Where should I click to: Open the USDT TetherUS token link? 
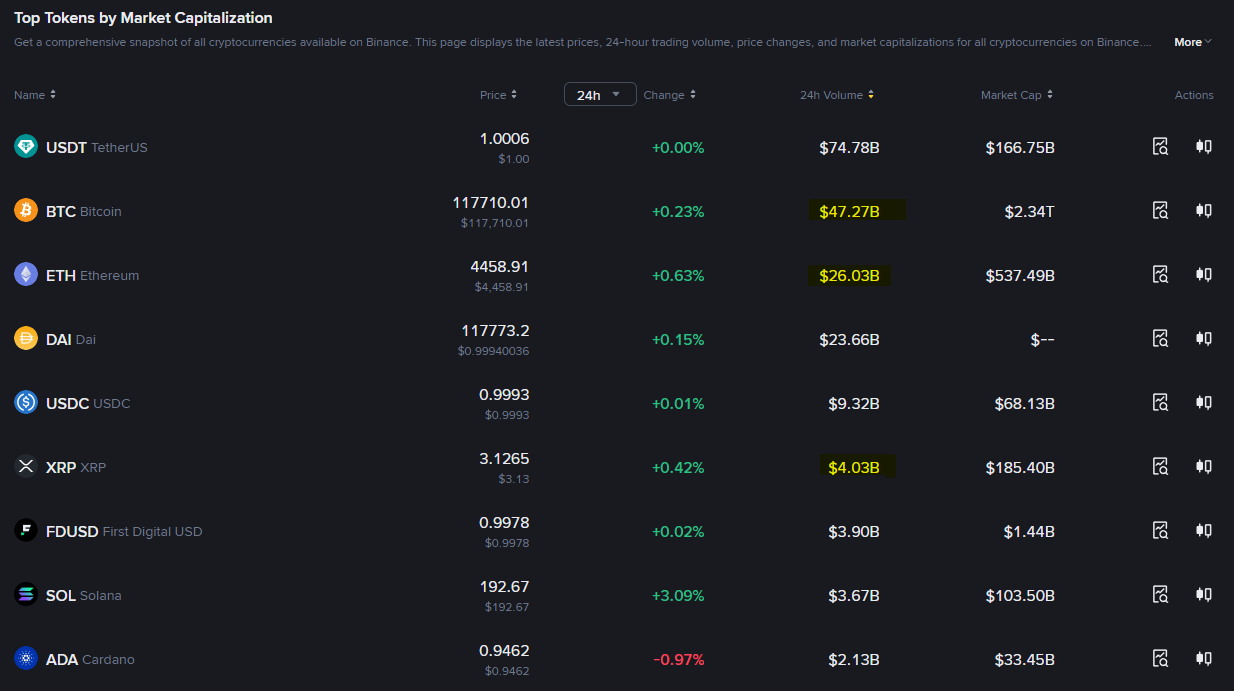[x=97, y=147]
